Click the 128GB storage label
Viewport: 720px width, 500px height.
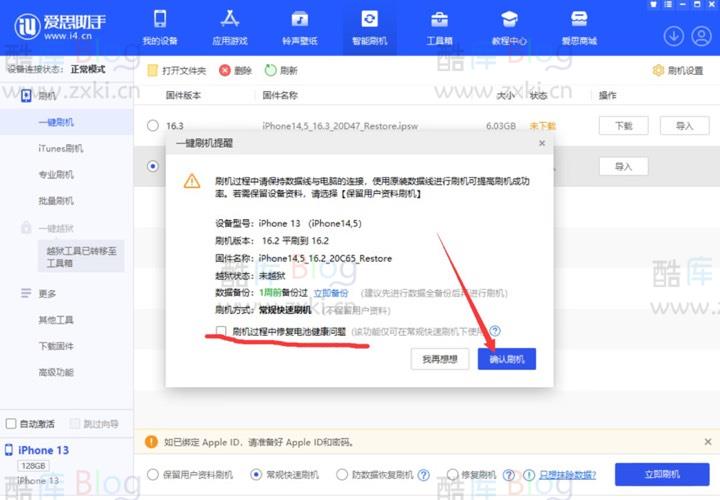pyautogui.click(x=33, y=466)
